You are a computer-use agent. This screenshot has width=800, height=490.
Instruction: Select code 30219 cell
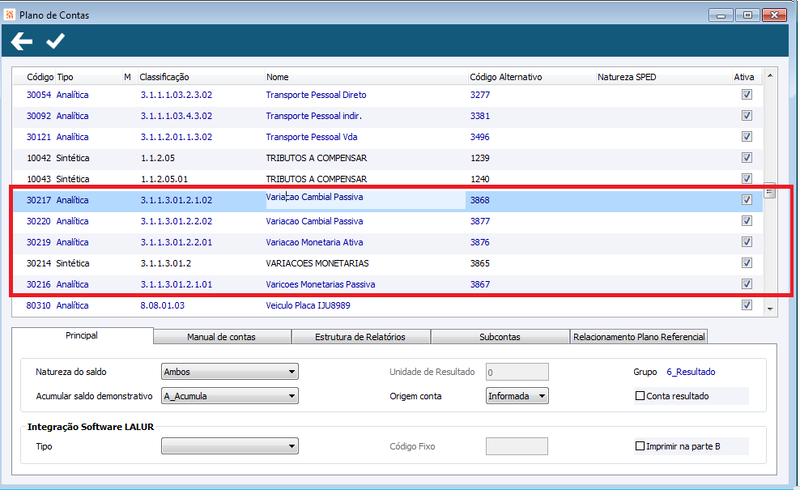tap(39, 242)
